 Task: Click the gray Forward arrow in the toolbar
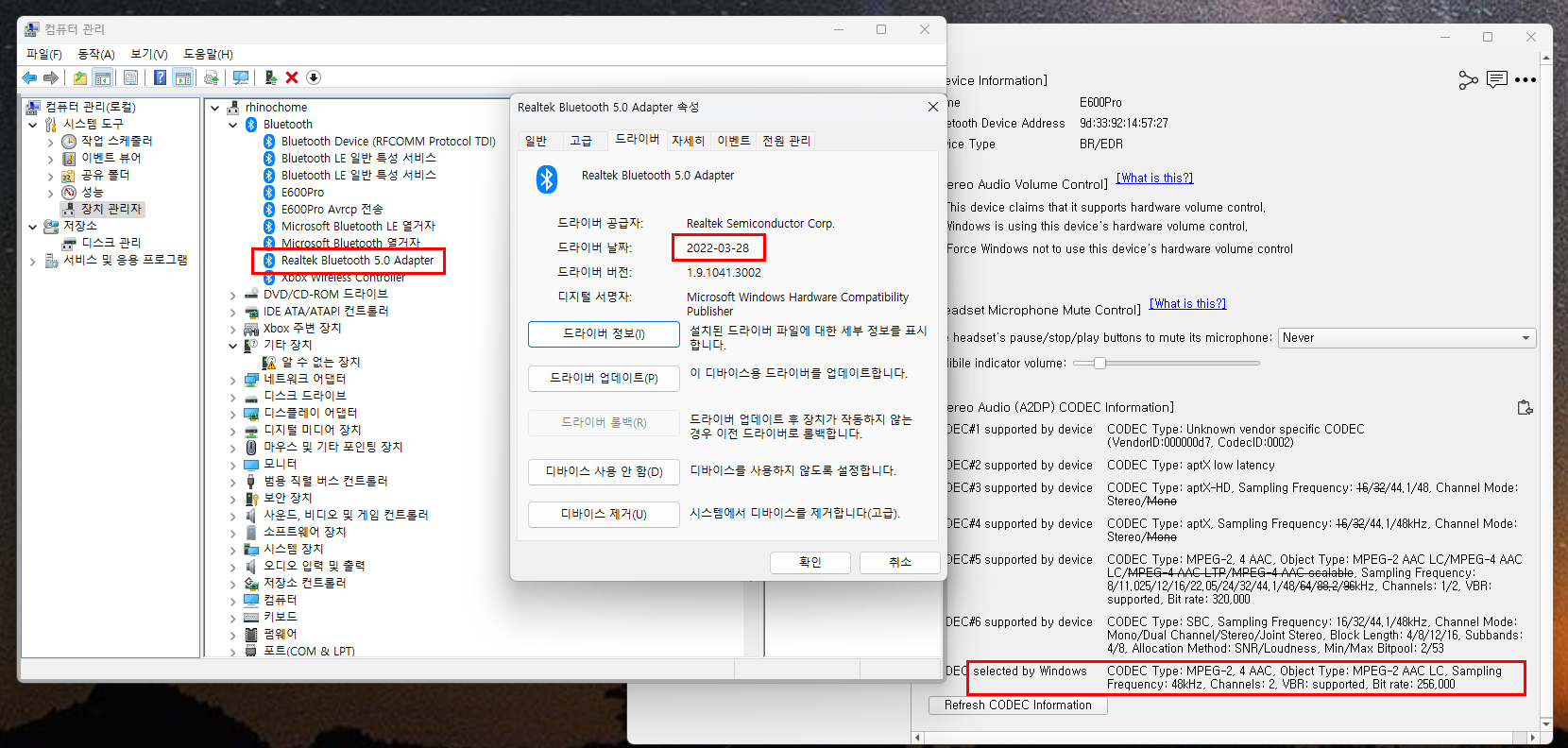pos(51,77)
